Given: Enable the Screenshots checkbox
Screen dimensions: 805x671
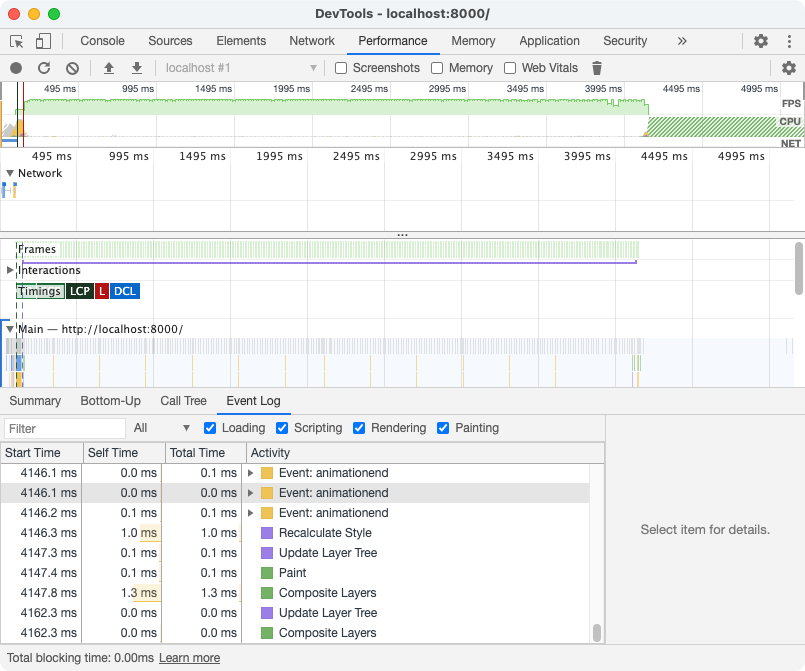Looking at the screenshot, I should click(341, 68).
